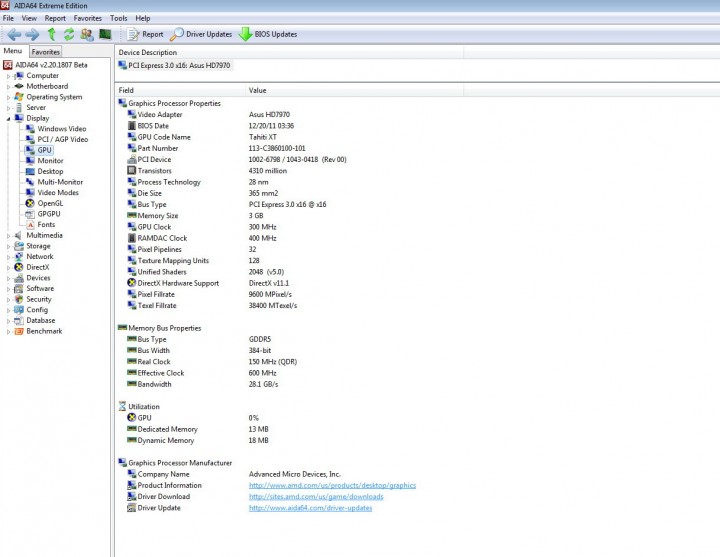Open the Report toolbar button

tap(145, 34)
